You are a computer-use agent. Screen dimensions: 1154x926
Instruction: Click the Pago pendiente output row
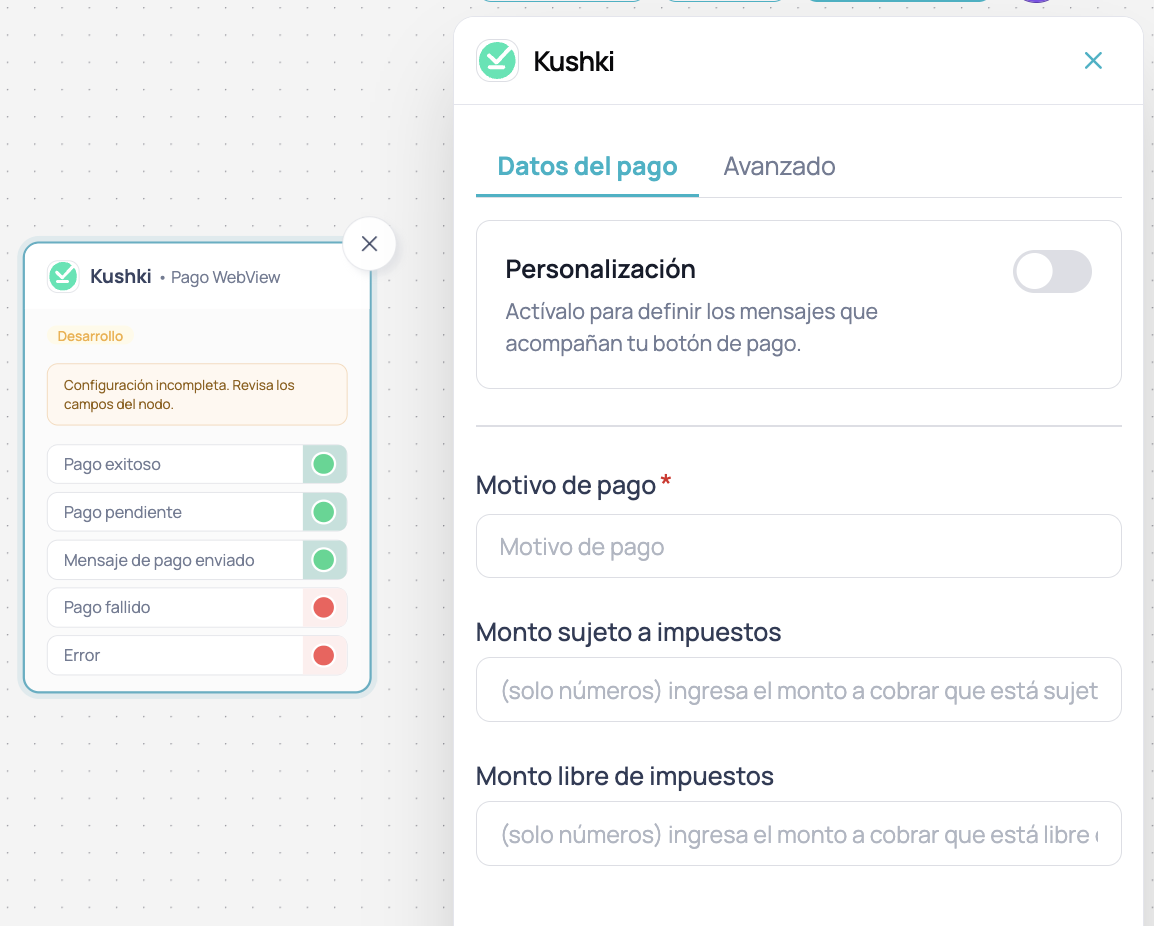coord(197,512)
